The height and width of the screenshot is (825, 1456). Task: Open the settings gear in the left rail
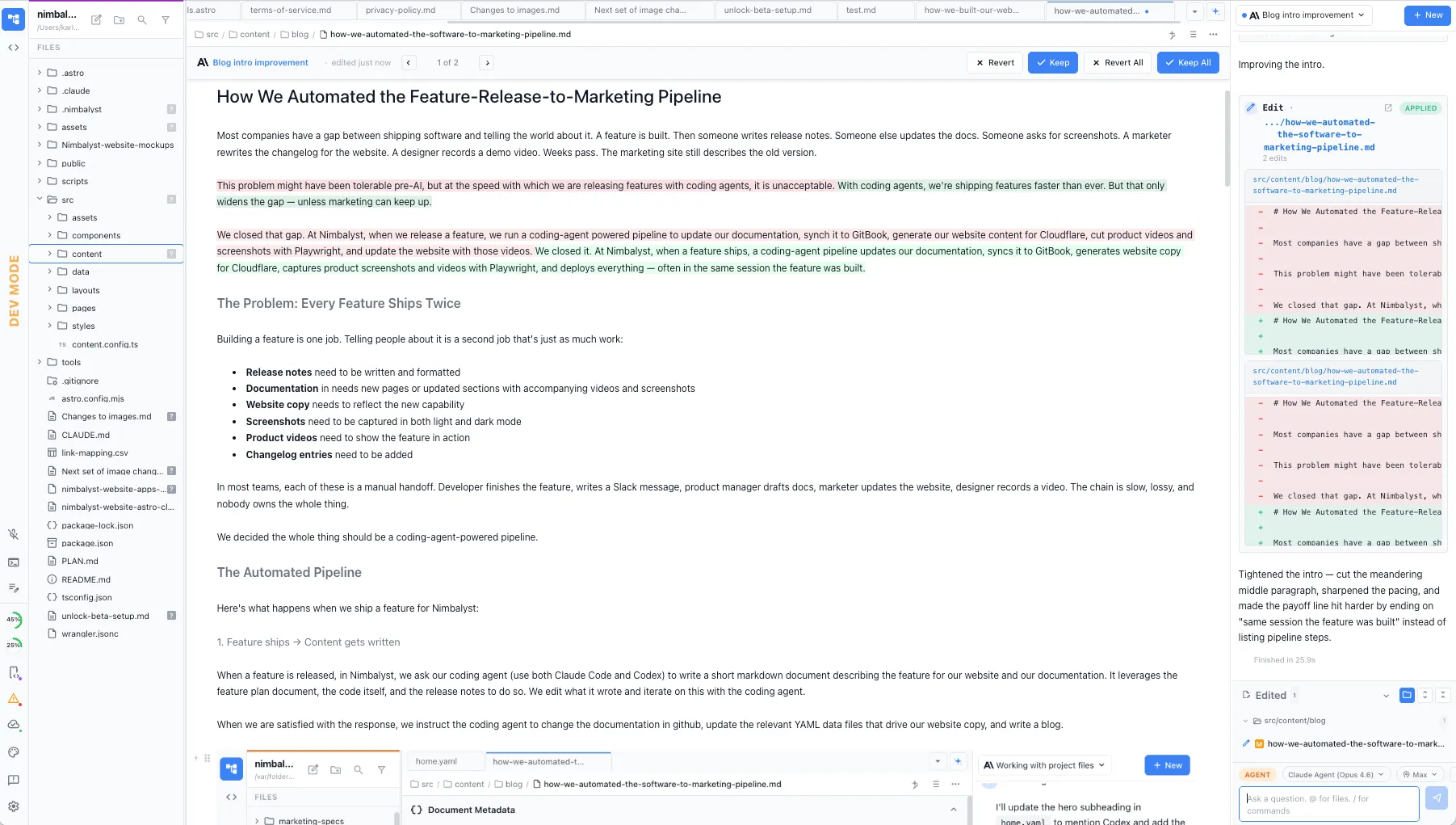14,806
